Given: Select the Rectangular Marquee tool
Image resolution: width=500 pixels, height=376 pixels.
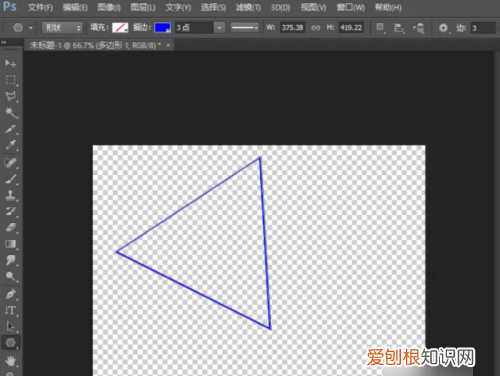Looking at the screenshot, I should click(x=10, y=80).
